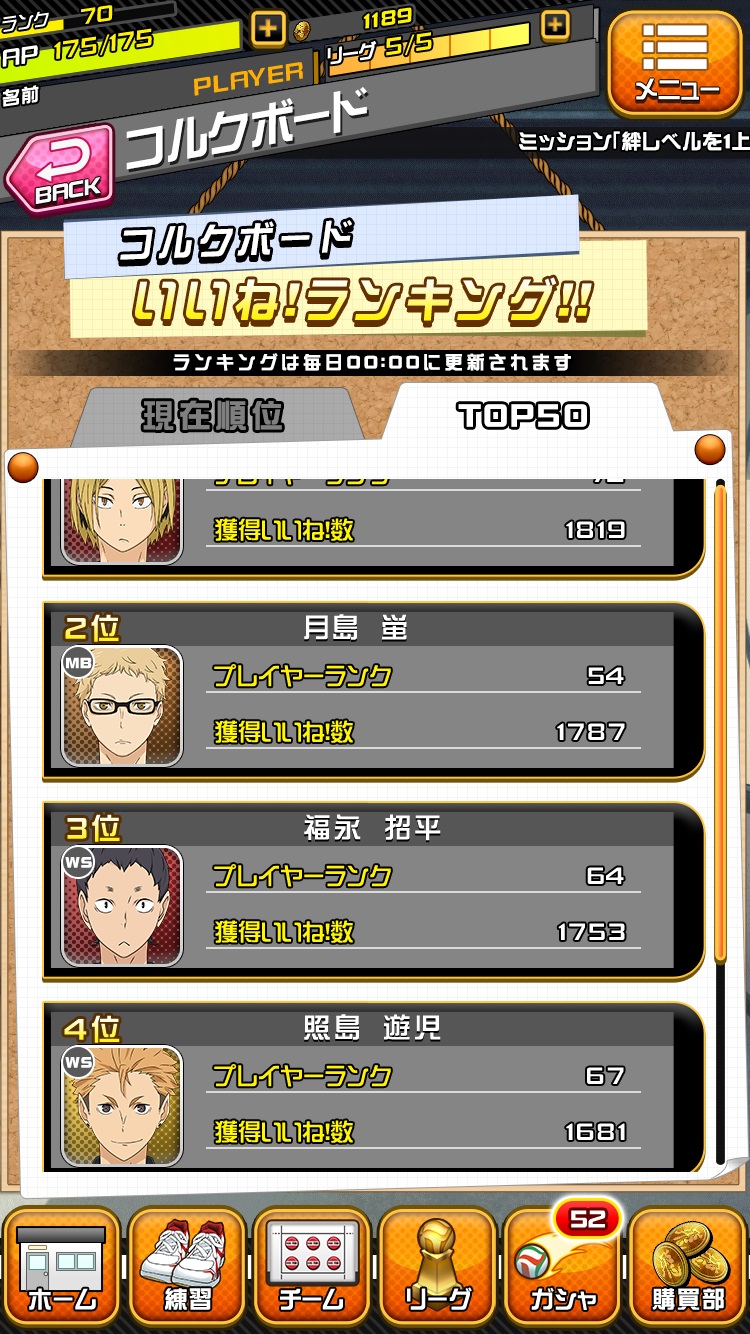
Task: Tap the partially visible top-ranked player portrait
Action: click(x=122, y=521)
